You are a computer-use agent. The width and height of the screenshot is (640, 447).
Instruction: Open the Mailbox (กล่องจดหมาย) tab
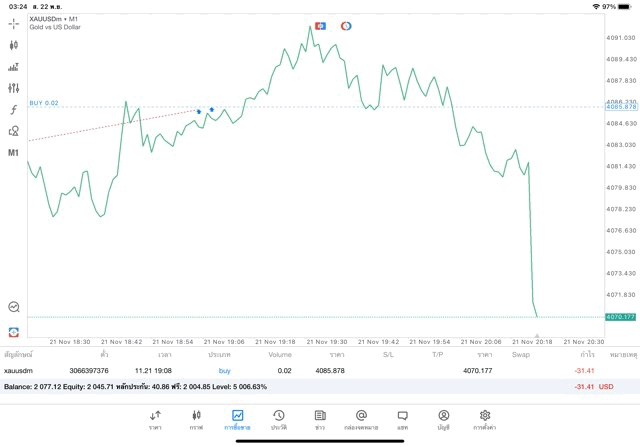[x=361, y=418]
